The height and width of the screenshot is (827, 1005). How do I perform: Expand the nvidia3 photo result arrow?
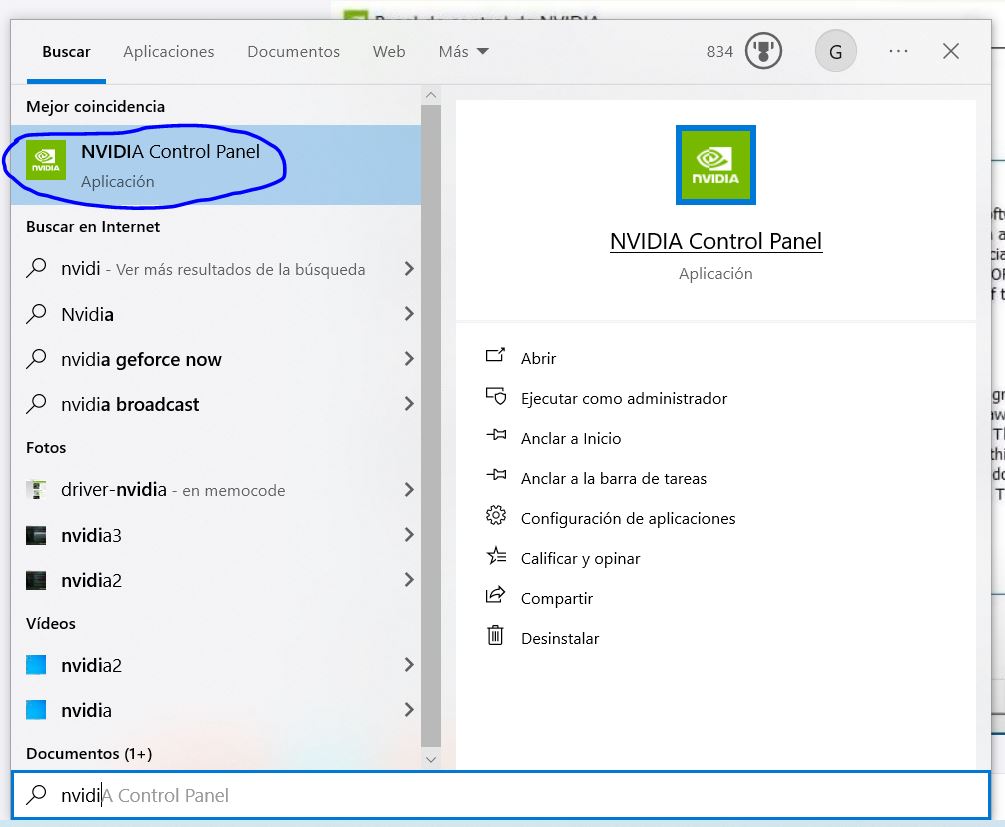(409, 535)
